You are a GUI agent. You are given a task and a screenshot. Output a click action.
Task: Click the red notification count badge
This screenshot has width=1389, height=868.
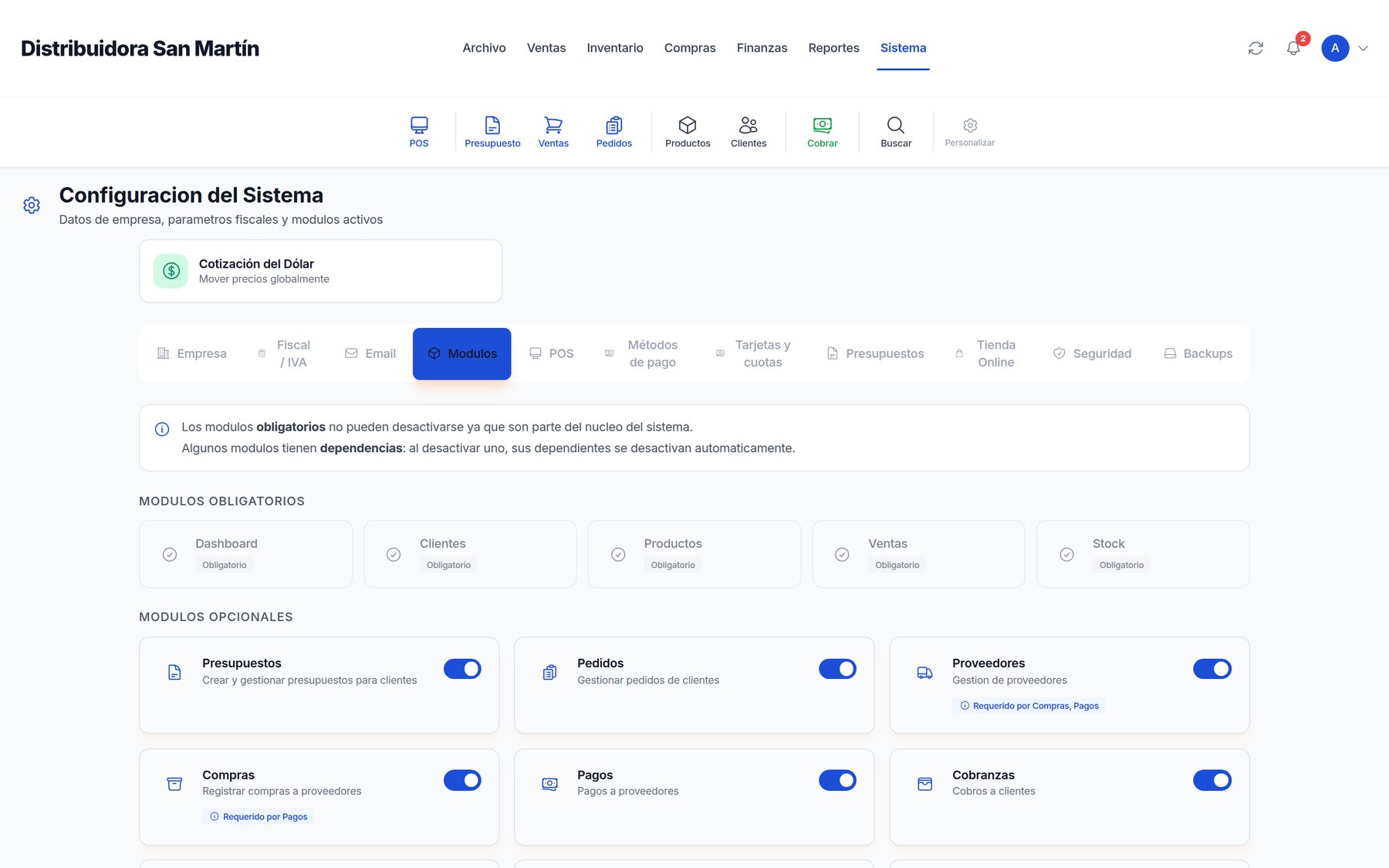1303,38
